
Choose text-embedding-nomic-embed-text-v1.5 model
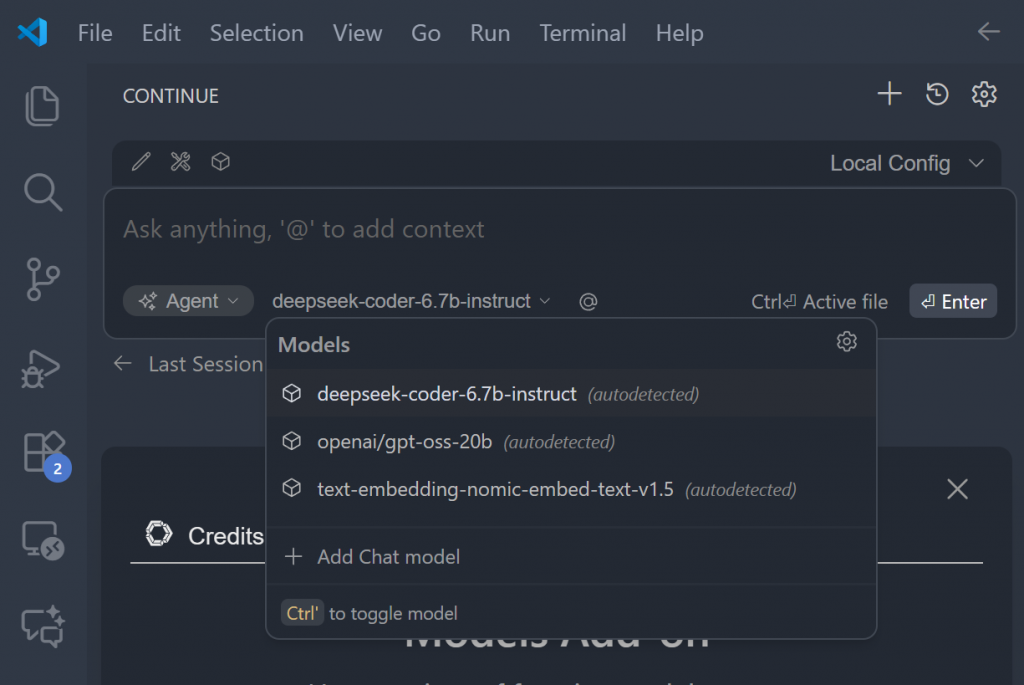click(495, 490)
